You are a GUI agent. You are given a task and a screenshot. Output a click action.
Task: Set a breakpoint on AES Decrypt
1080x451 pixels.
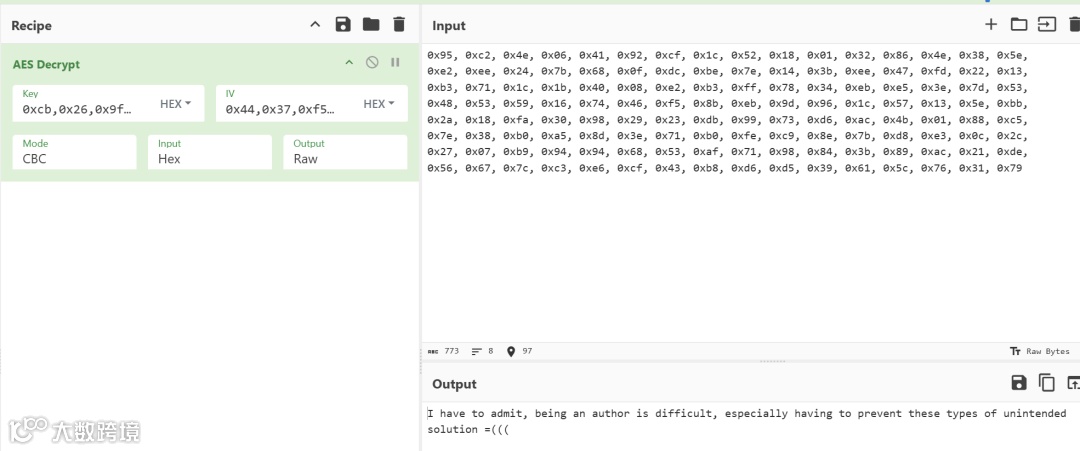point(395,63)
